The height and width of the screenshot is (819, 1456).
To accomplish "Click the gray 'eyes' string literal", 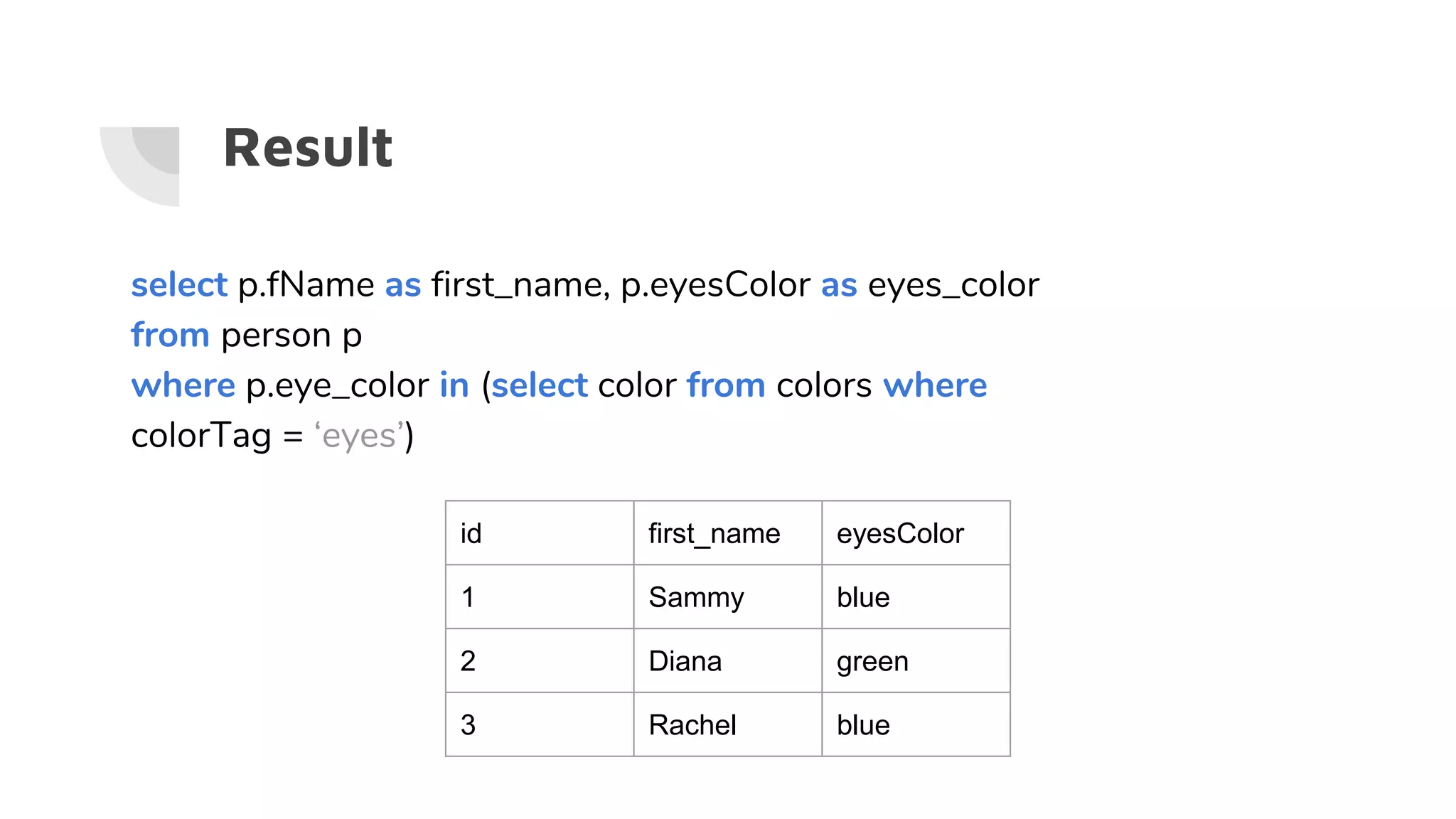I will pos(359,436).
